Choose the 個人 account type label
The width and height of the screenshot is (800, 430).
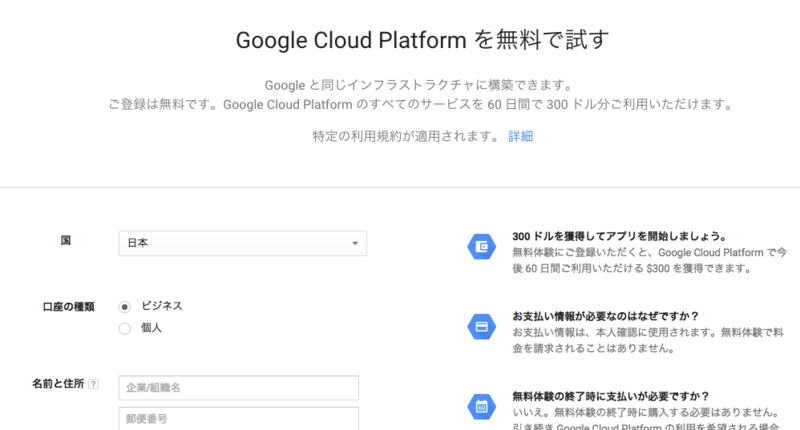click(x=152, y=328)
